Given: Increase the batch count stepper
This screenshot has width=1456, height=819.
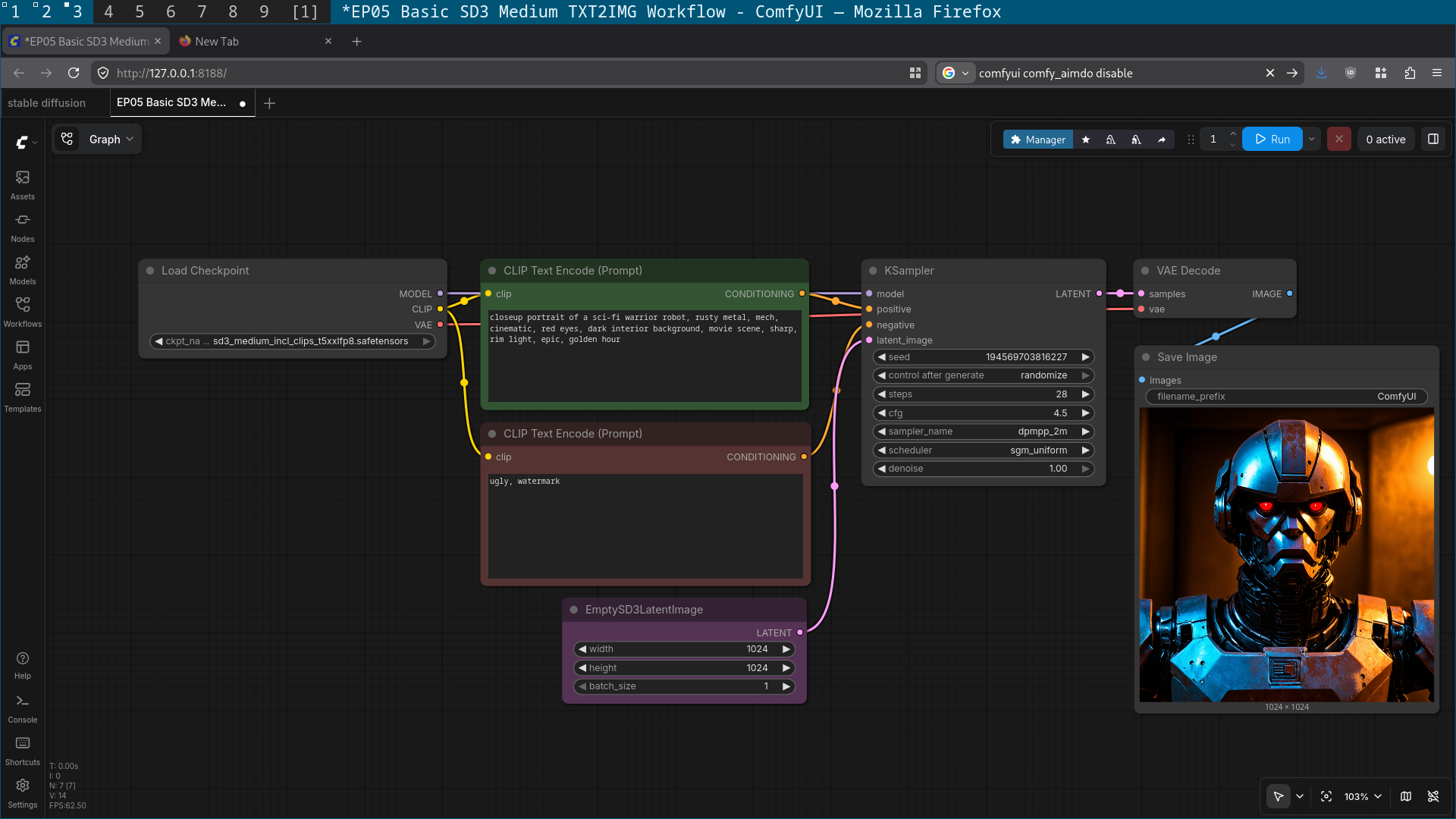Looking at the screenshot, I should 1233,134.
